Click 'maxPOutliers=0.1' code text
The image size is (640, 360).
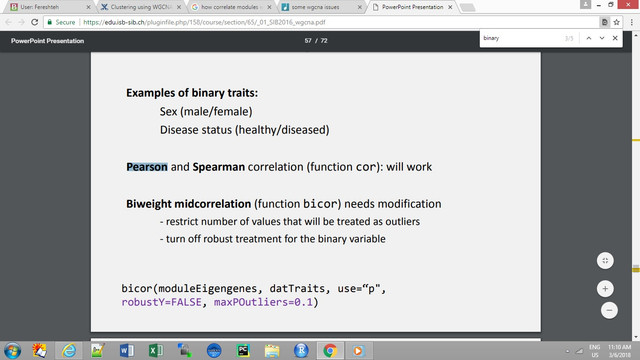[x=263, y=302]
